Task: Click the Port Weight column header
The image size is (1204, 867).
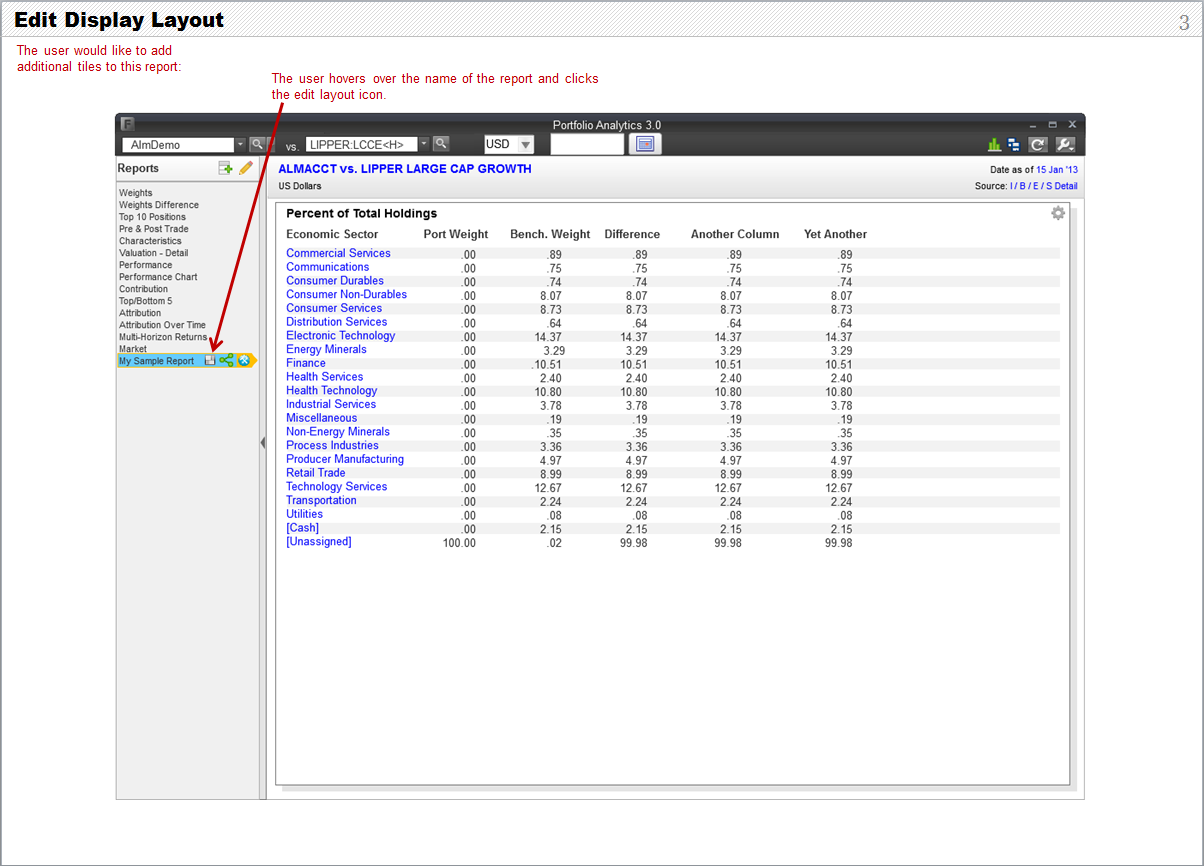Action: [x=456, y=234]
